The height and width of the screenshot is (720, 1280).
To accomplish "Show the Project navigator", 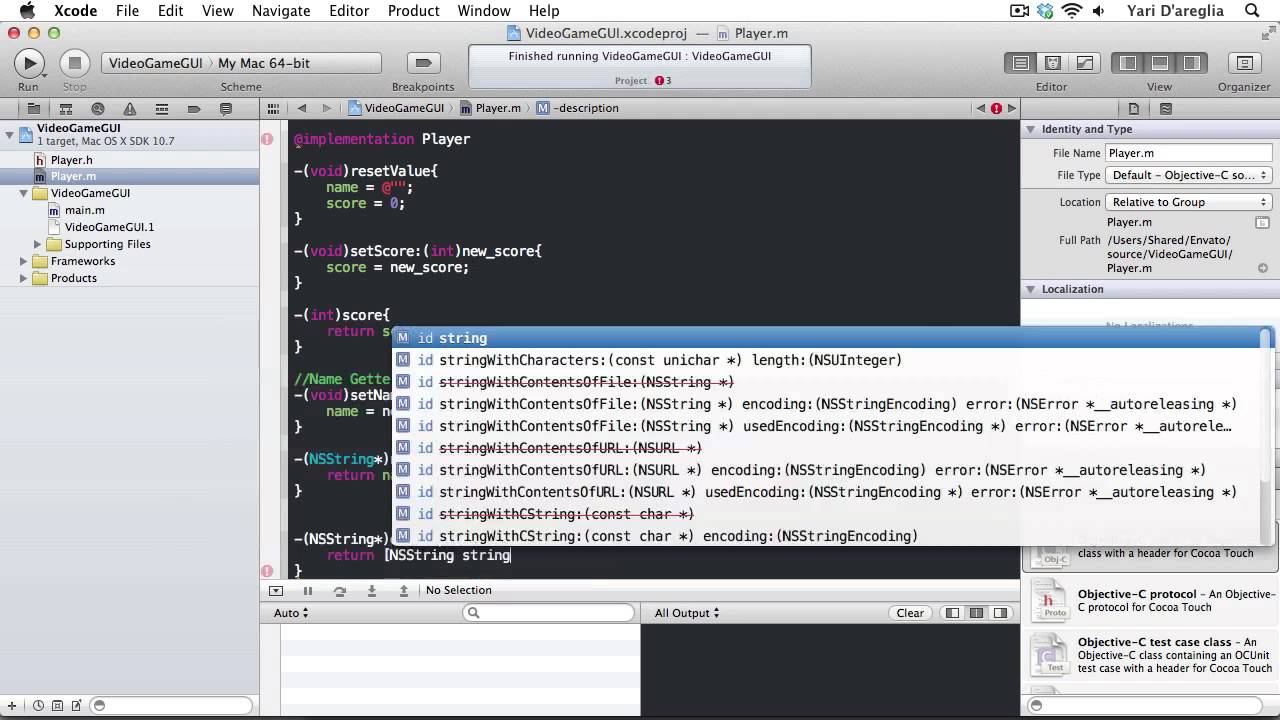I will (33, 109).
